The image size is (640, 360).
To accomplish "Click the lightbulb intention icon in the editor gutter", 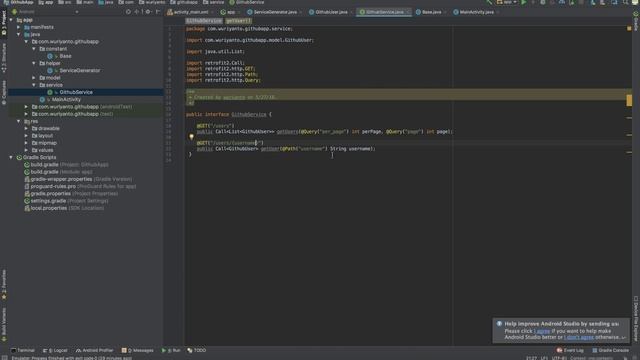I will pos(191,137).
